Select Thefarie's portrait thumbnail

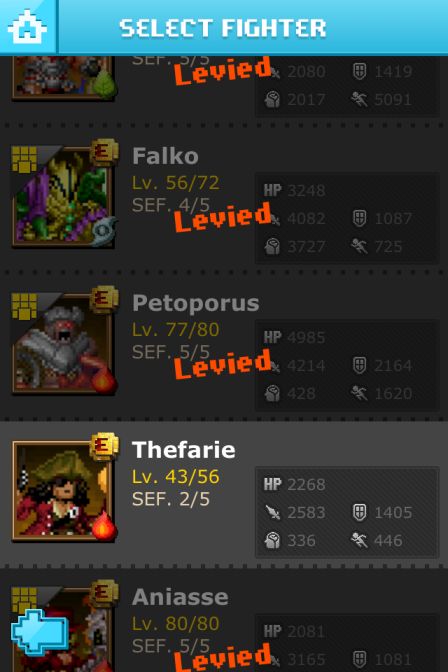pyautogui.click(x=63, y=491)
